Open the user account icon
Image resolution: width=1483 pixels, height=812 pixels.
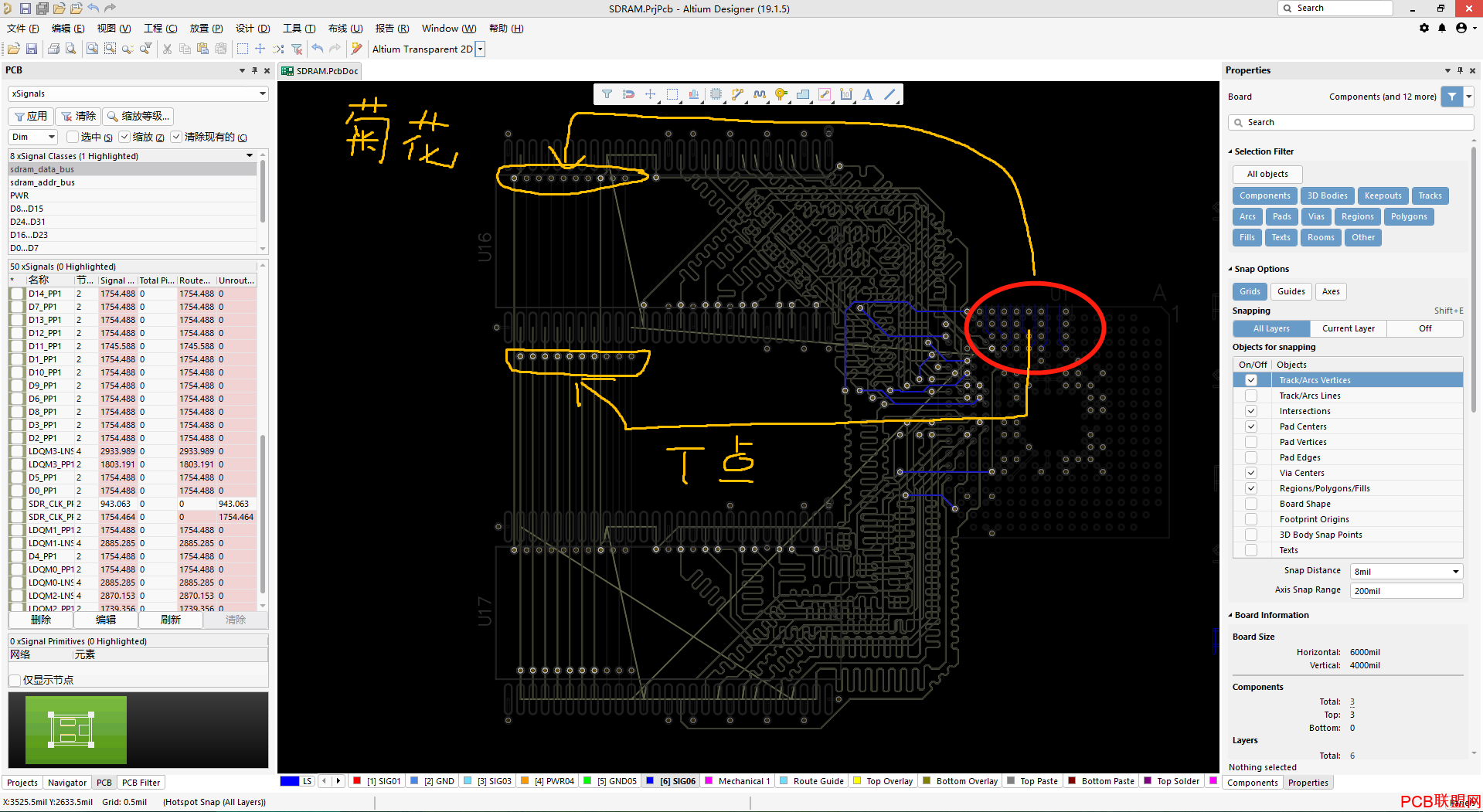(1461, 28)
